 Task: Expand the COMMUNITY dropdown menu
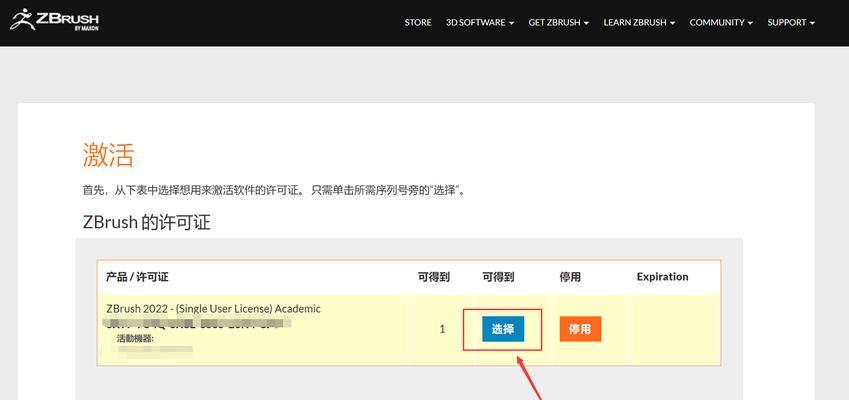[721, 23]
